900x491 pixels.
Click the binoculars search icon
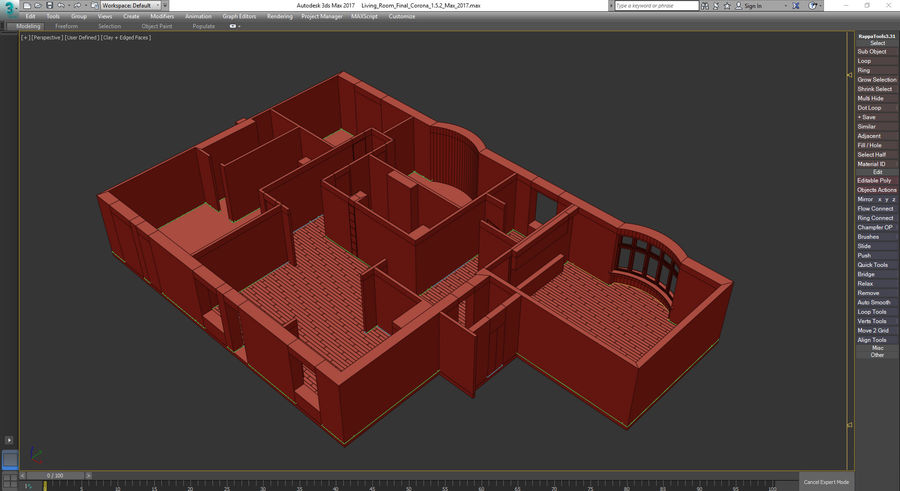point(705,6)
